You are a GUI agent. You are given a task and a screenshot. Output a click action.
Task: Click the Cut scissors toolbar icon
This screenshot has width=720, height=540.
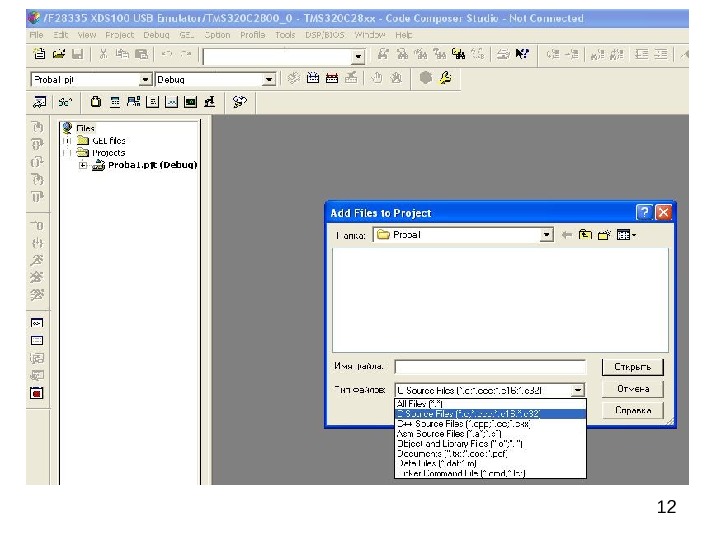(x=103, y=54)
